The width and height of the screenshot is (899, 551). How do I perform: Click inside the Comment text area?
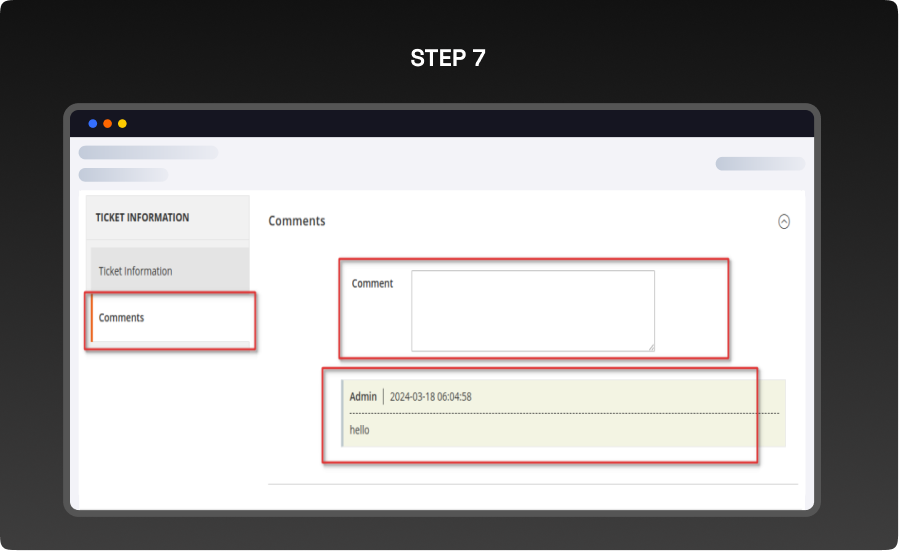tap(532, 310)
